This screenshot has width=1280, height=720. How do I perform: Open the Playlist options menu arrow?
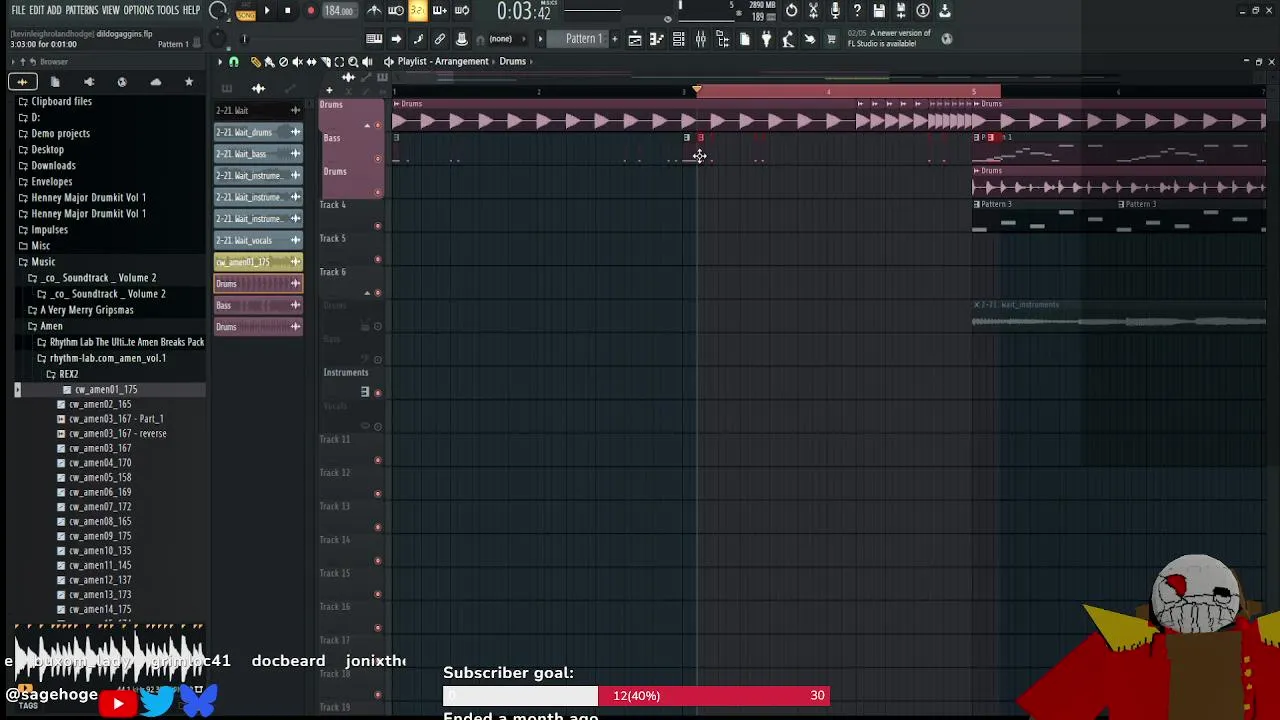click(x=220, y=62)
